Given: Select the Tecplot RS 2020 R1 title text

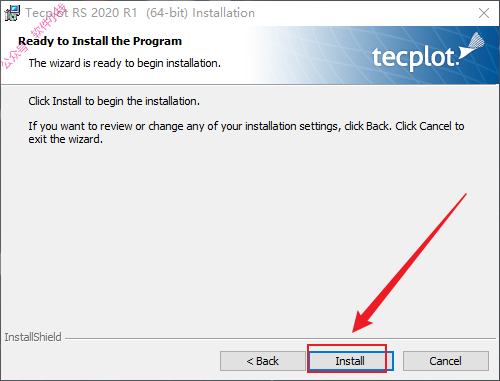Looking at the screenshot, I should pyautogui.click(x=81, y=13).
